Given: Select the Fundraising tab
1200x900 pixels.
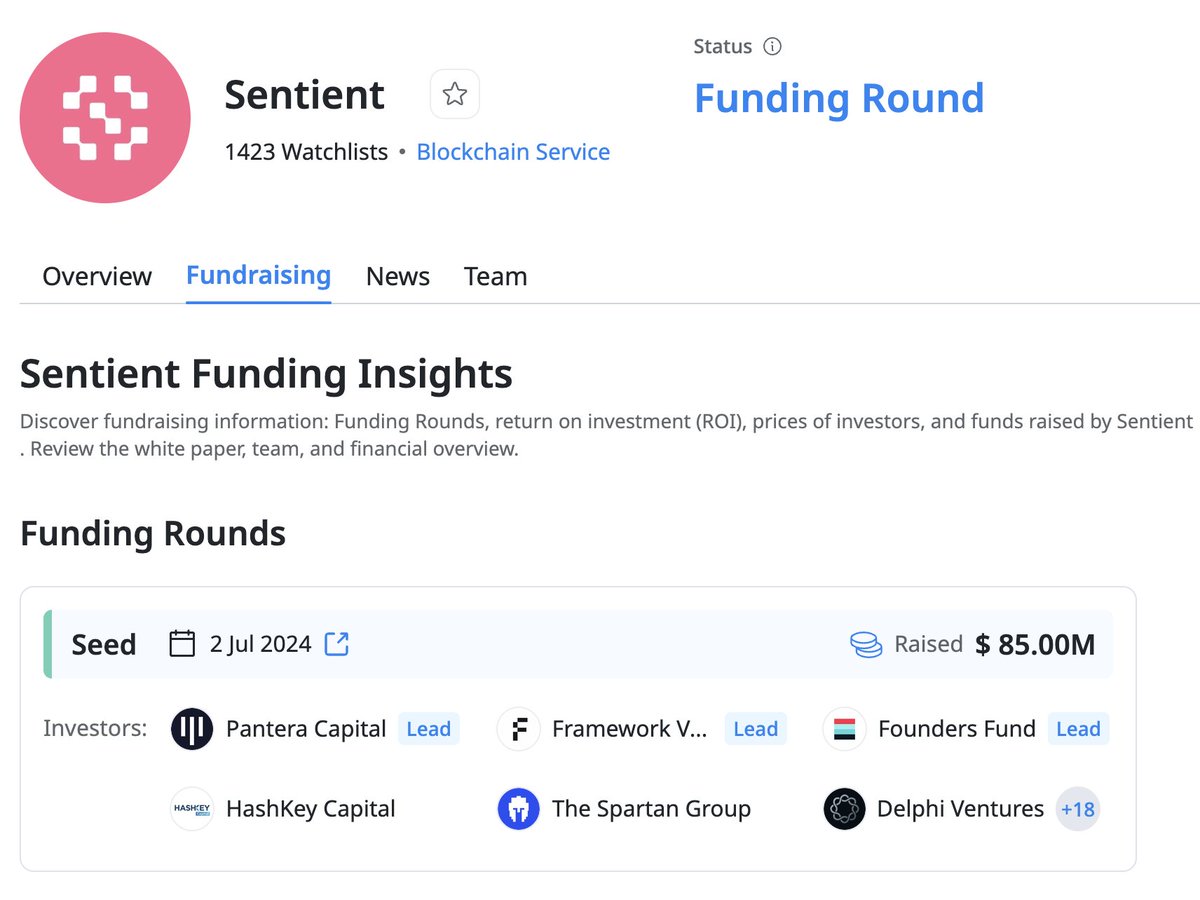Looking at the screenshot, I should click(258, 275).
